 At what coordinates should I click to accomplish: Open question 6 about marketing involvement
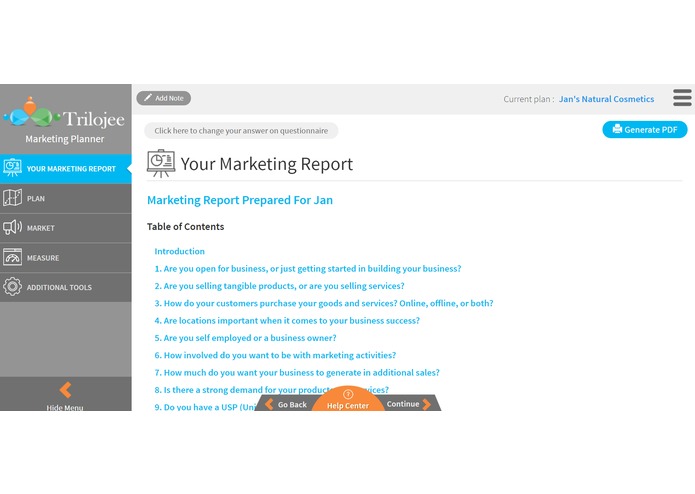[x=275, y=355]
